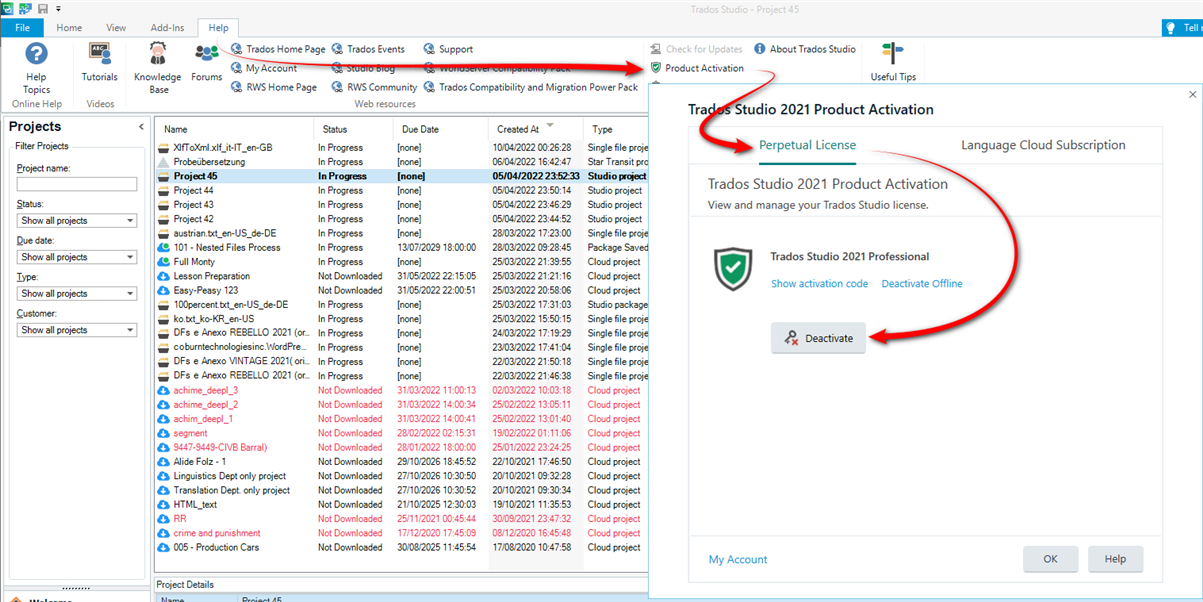Open Help Topics in the ribbon
This screenshot has width=1203, height=602.
36,68
